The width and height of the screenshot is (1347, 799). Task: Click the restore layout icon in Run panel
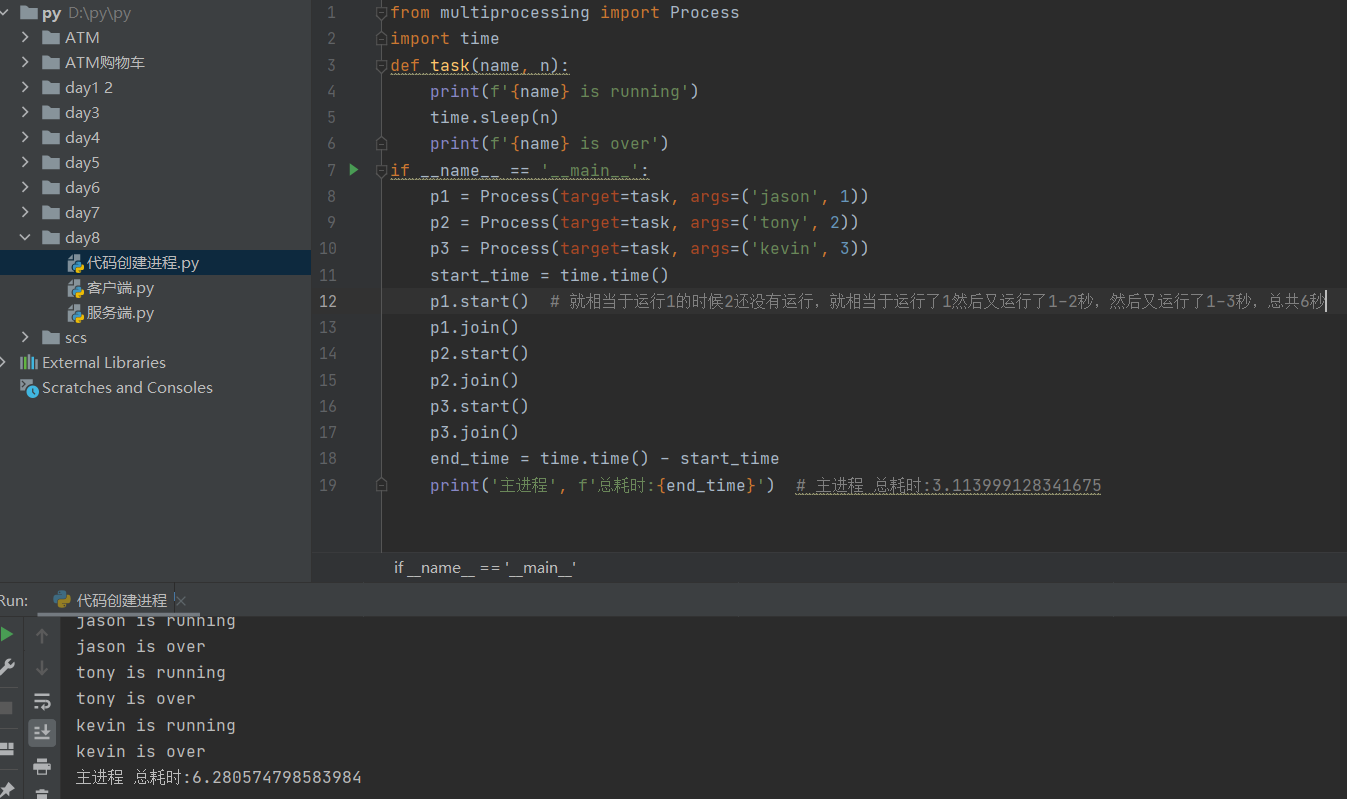tap(7, 748)
